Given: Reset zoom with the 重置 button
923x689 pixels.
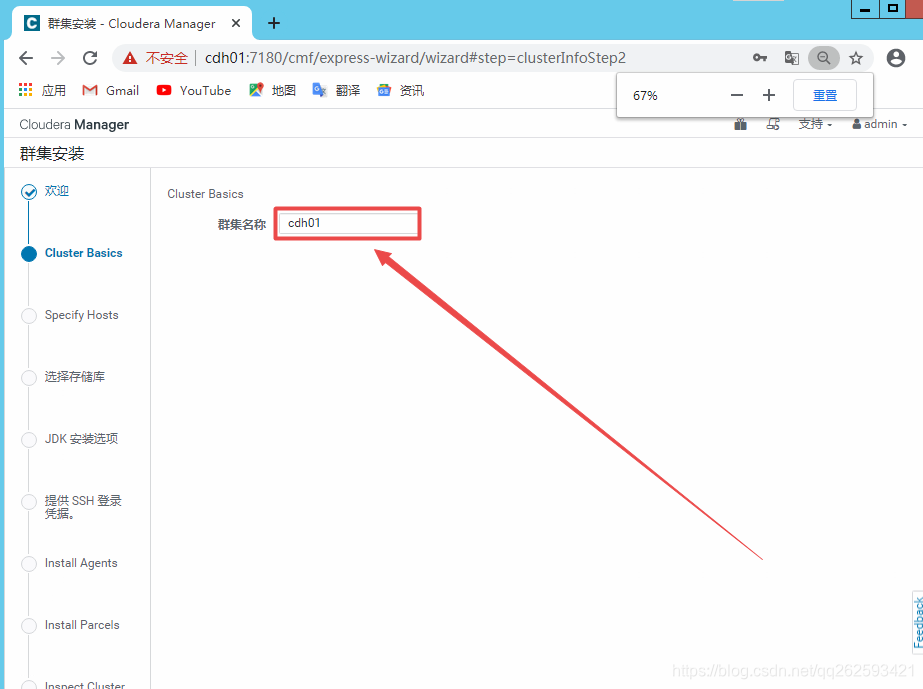Looking at the screenshot, I should [825, 95].
